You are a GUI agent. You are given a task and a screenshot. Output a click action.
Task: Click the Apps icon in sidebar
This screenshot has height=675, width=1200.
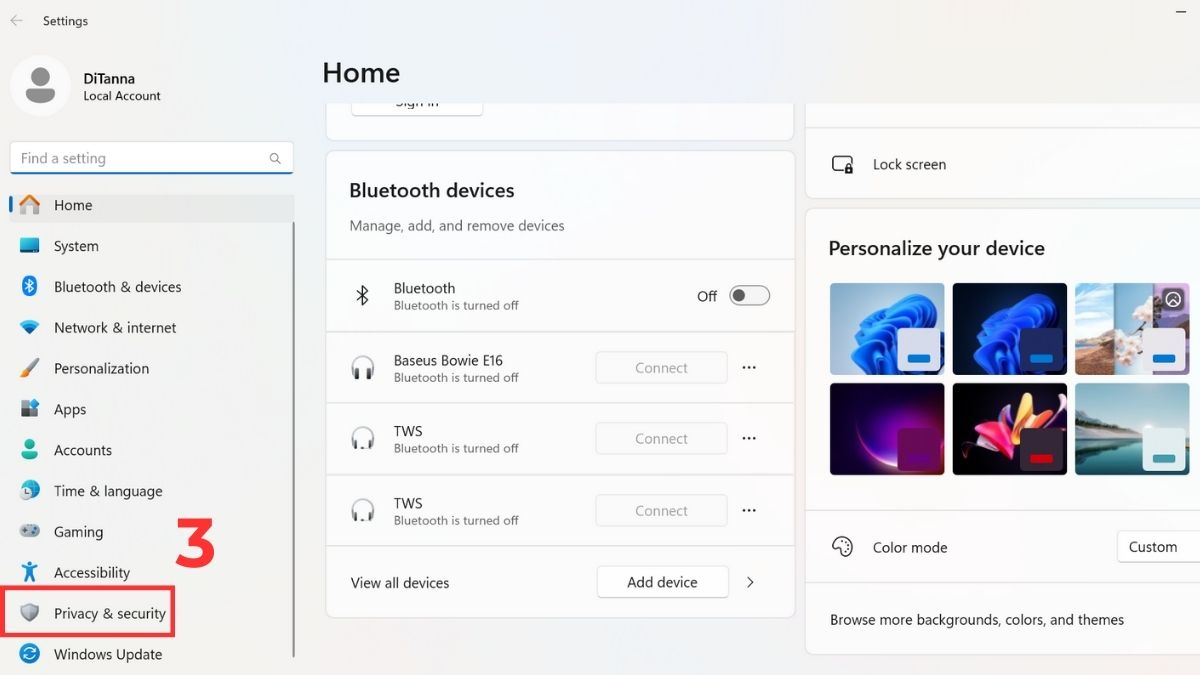click(30, 409)
